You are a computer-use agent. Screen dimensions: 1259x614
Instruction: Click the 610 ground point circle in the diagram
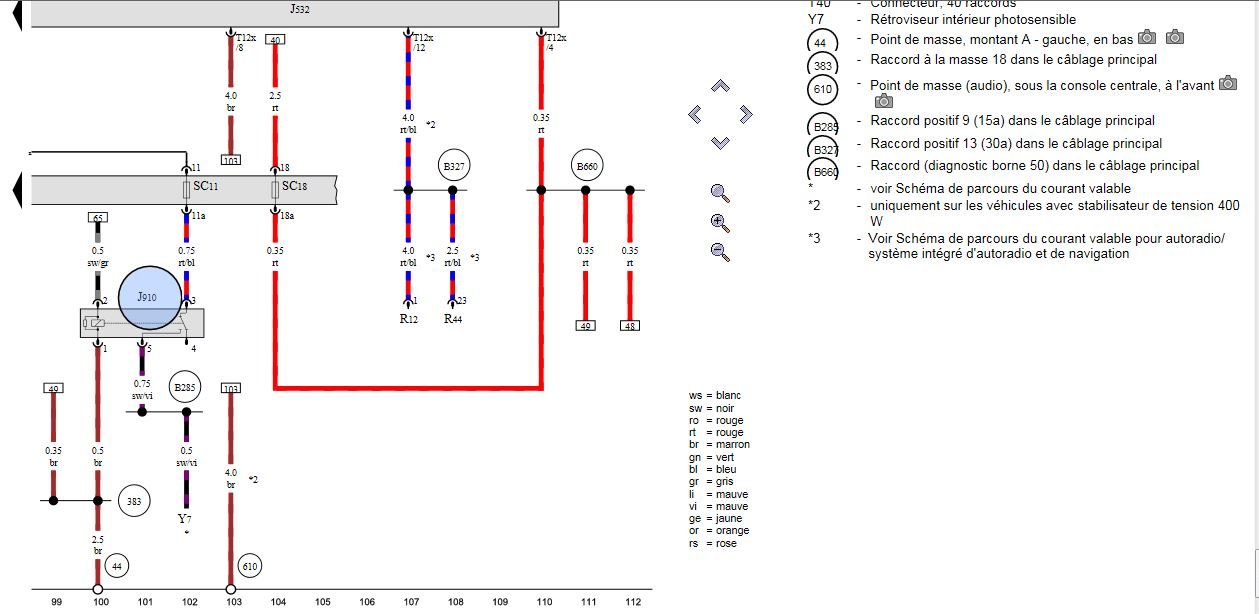pos(250,566)
